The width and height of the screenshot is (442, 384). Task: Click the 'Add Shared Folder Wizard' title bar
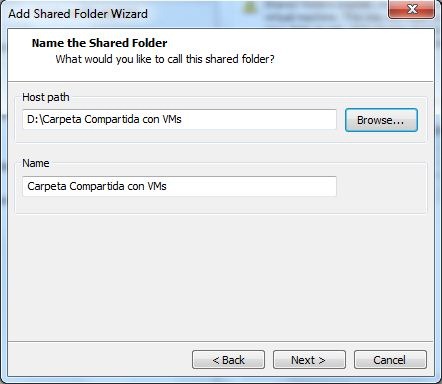78,14
